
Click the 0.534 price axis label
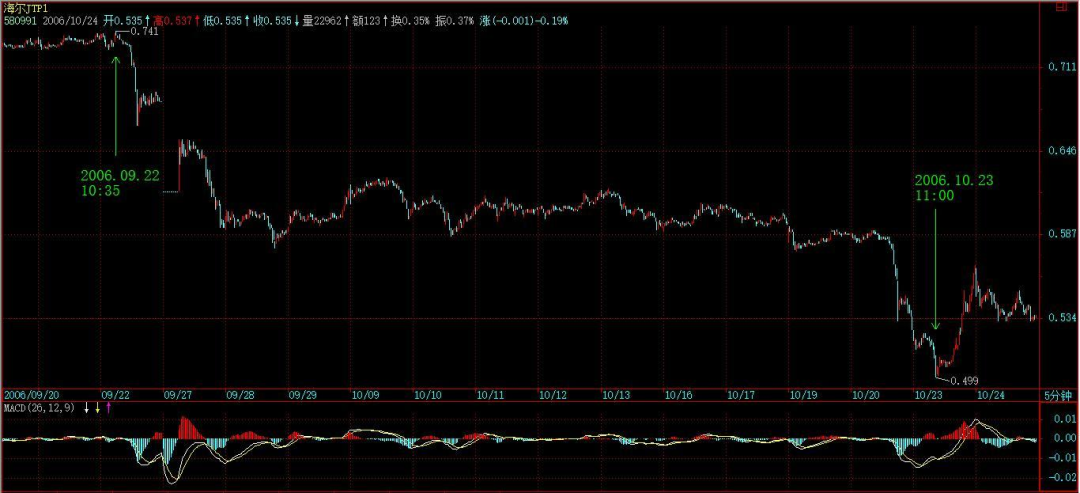pyautogui.click(x=1063, y=317)
